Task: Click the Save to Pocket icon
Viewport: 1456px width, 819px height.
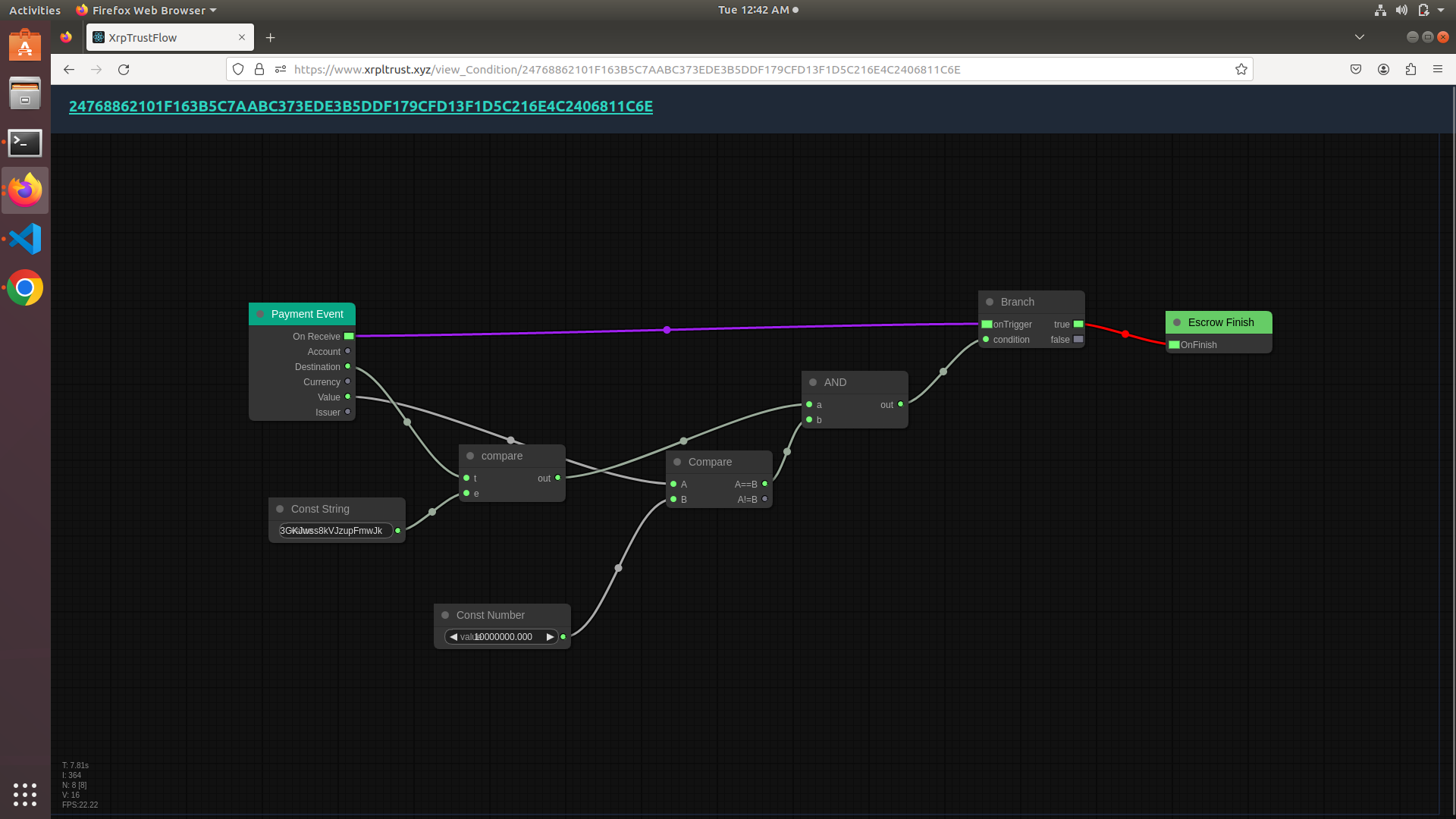Action: coord(1356,69)
